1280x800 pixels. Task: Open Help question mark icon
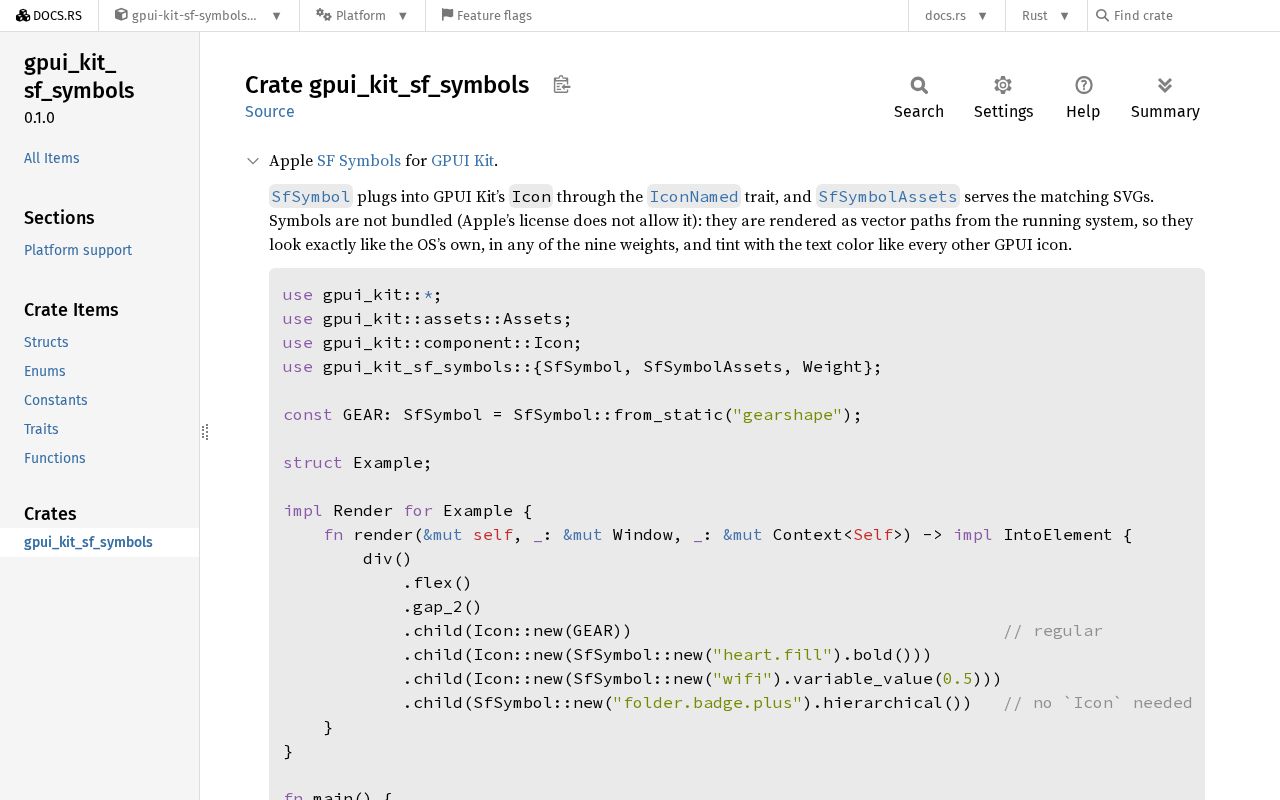pos(1083,86)
